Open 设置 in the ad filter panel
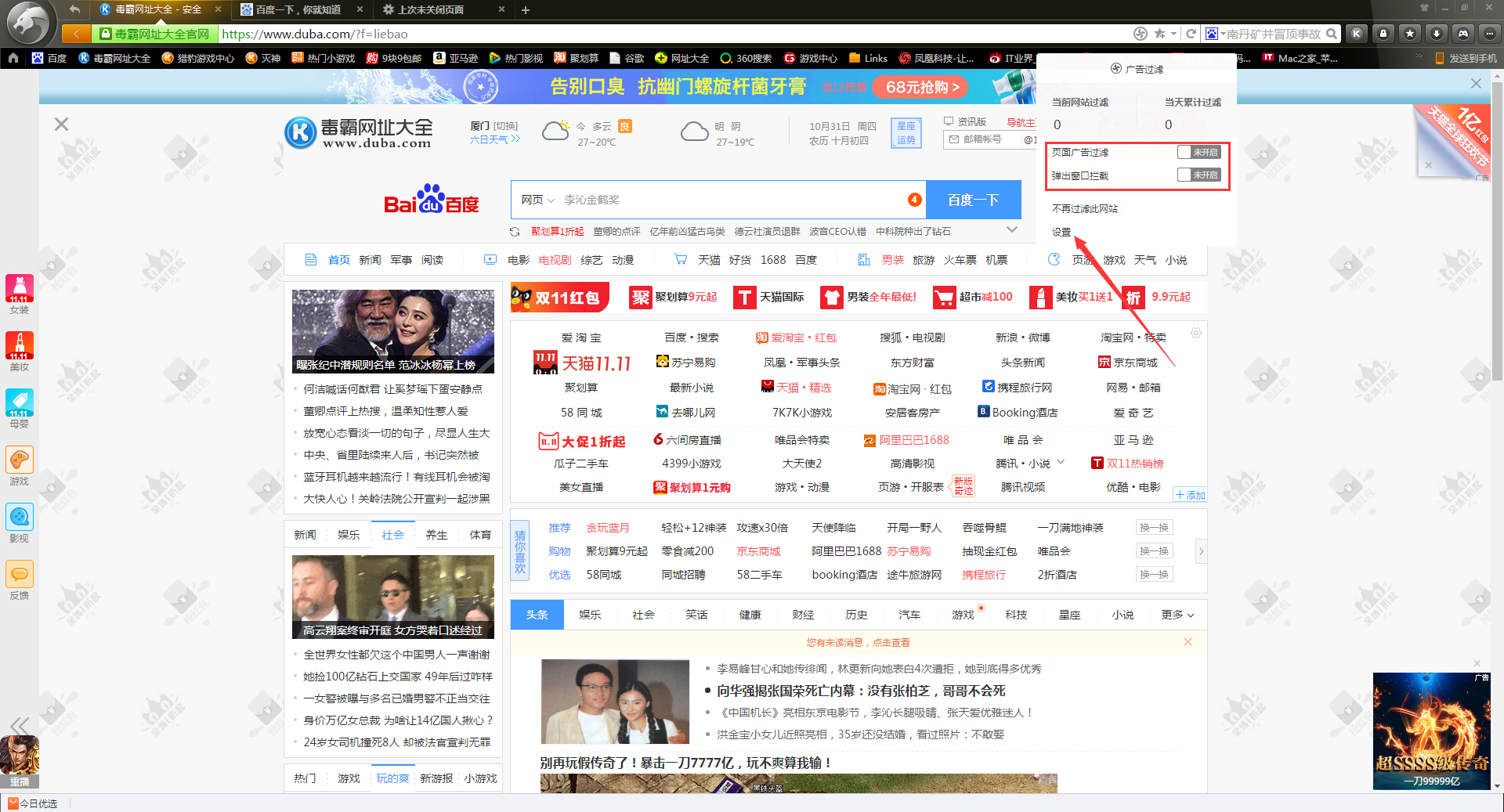Screen dimensions: 1504x812 [1061, 232]
